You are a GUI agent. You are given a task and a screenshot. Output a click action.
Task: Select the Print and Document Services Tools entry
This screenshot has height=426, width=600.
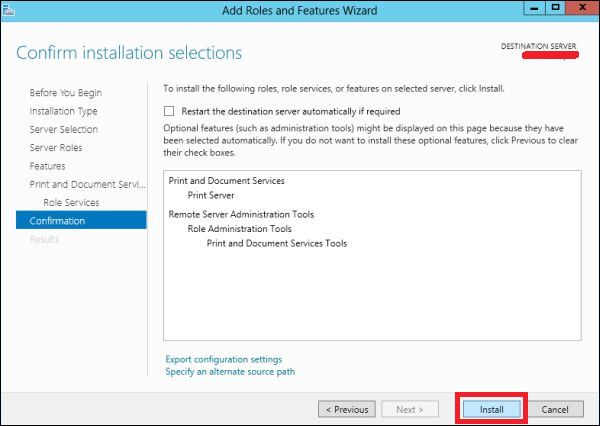(276, 243)
